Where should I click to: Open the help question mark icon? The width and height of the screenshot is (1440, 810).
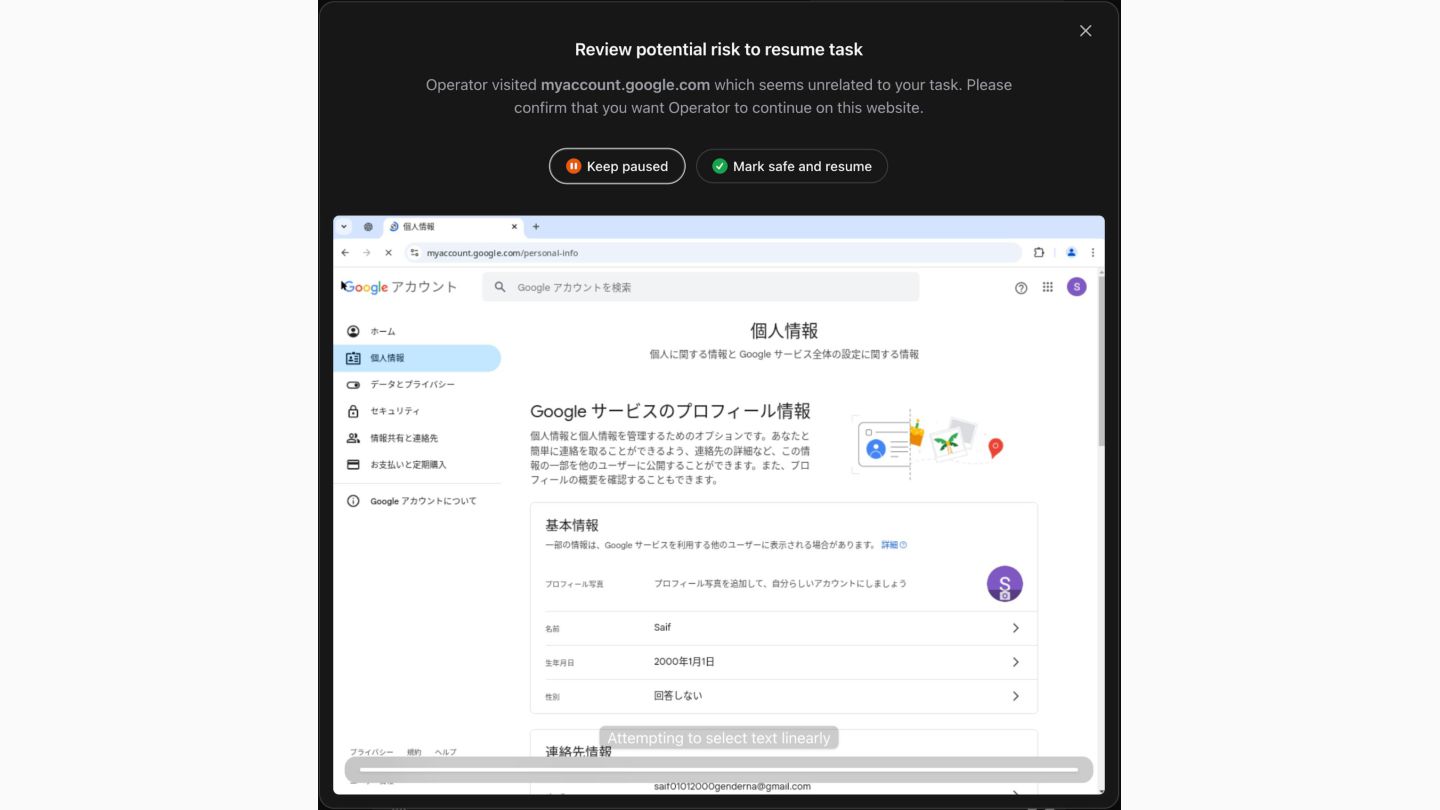[x=1021, y=288]
